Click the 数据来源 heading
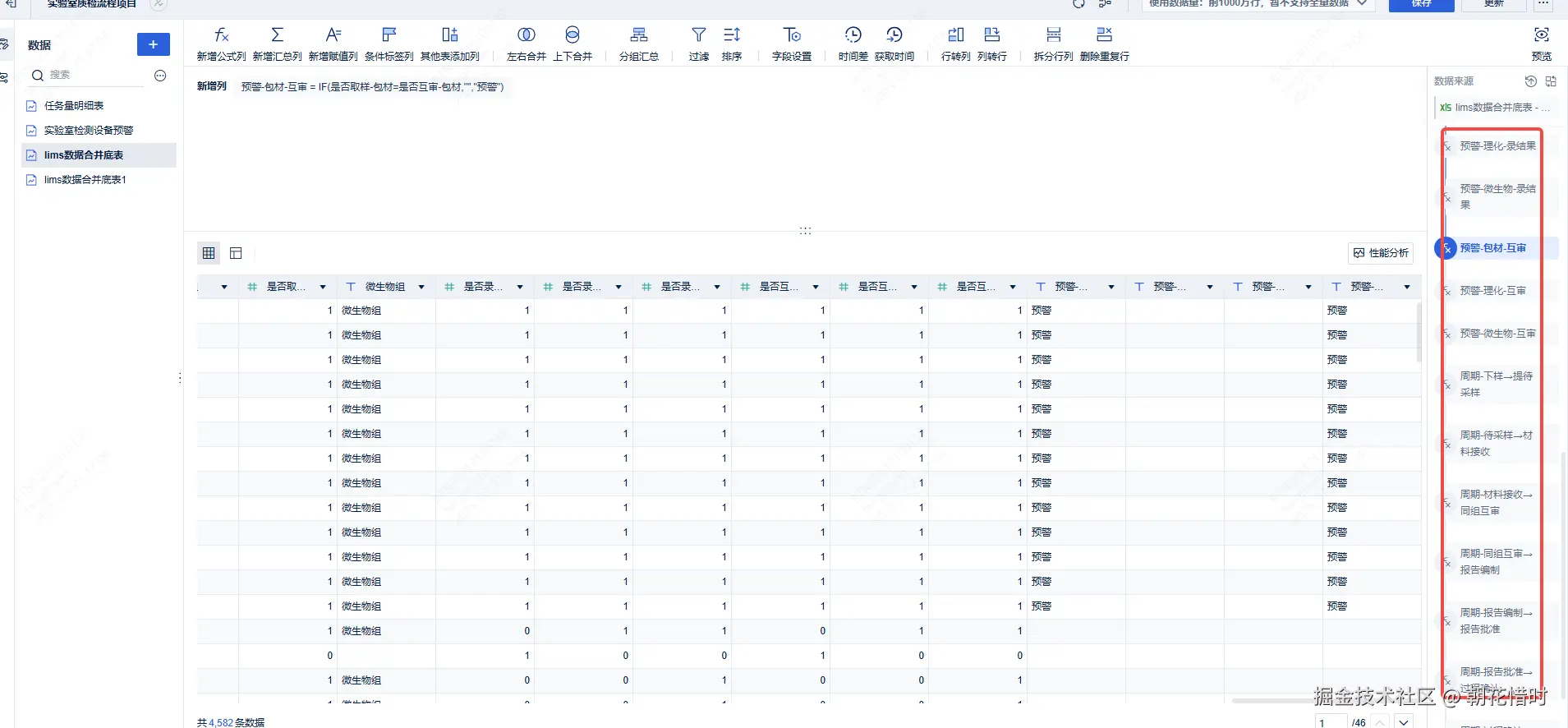This screenshot has height=728, width=1568. (x=1454, y=81)
